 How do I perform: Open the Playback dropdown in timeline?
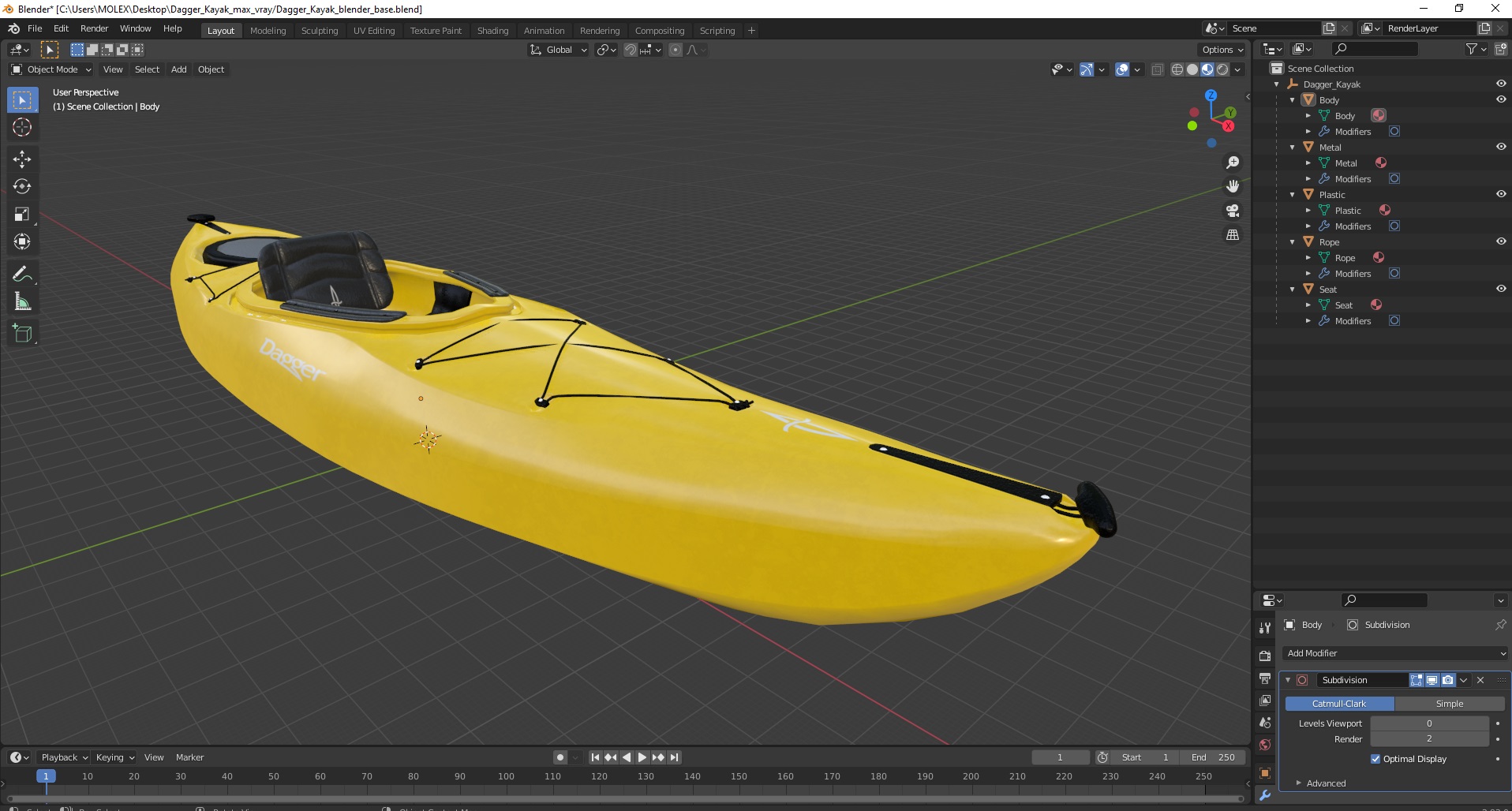click(64, 757)
